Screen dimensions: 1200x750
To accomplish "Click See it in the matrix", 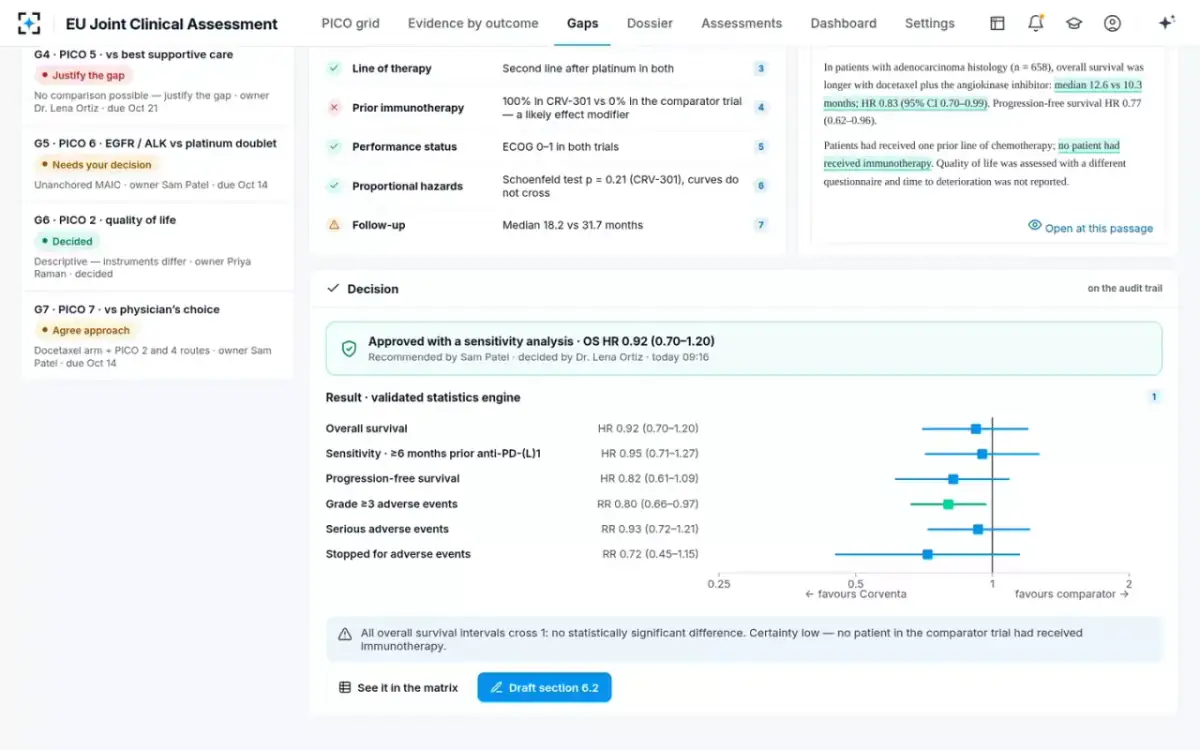I will [x=398, y=687].
